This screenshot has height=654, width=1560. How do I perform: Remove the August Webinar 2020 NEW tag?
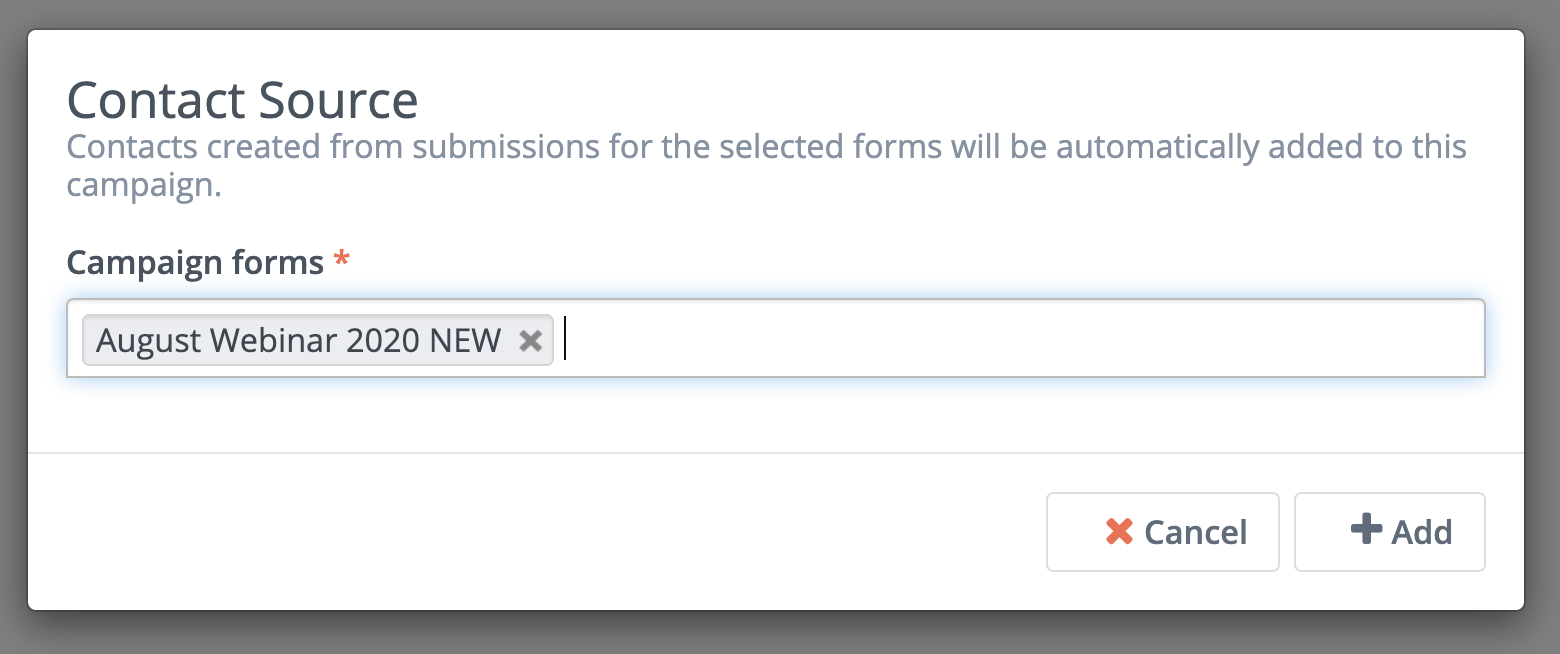click(530, 341)
